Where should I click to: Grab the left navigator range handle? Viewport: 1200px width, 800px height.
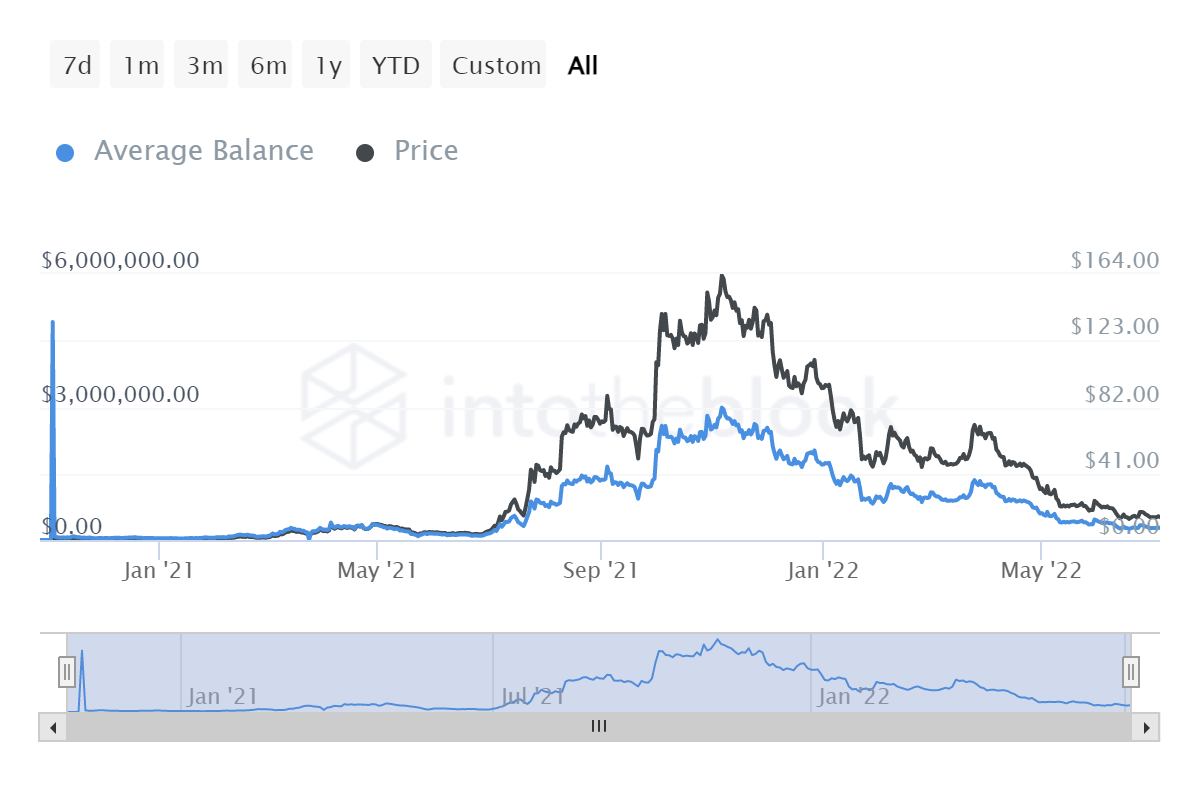click(67, 670)
